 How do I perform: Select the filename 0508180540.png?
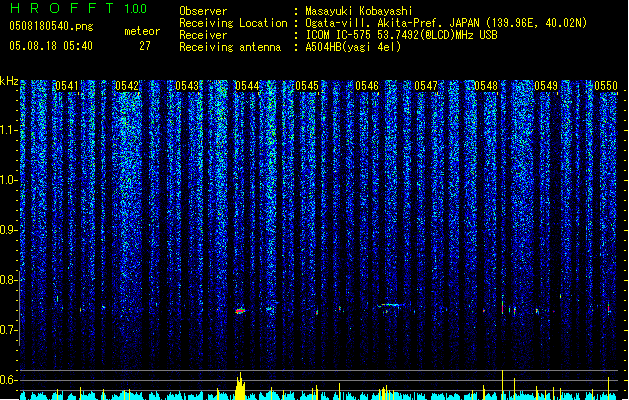pyautogui.click(x=51, y=26)
